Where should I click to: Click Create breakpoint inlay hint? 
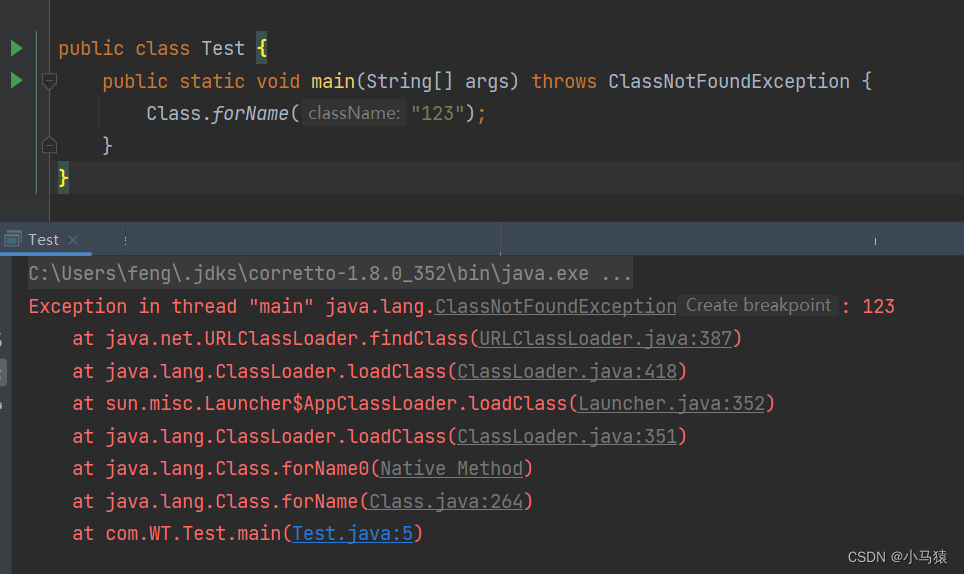pos(758,305)
